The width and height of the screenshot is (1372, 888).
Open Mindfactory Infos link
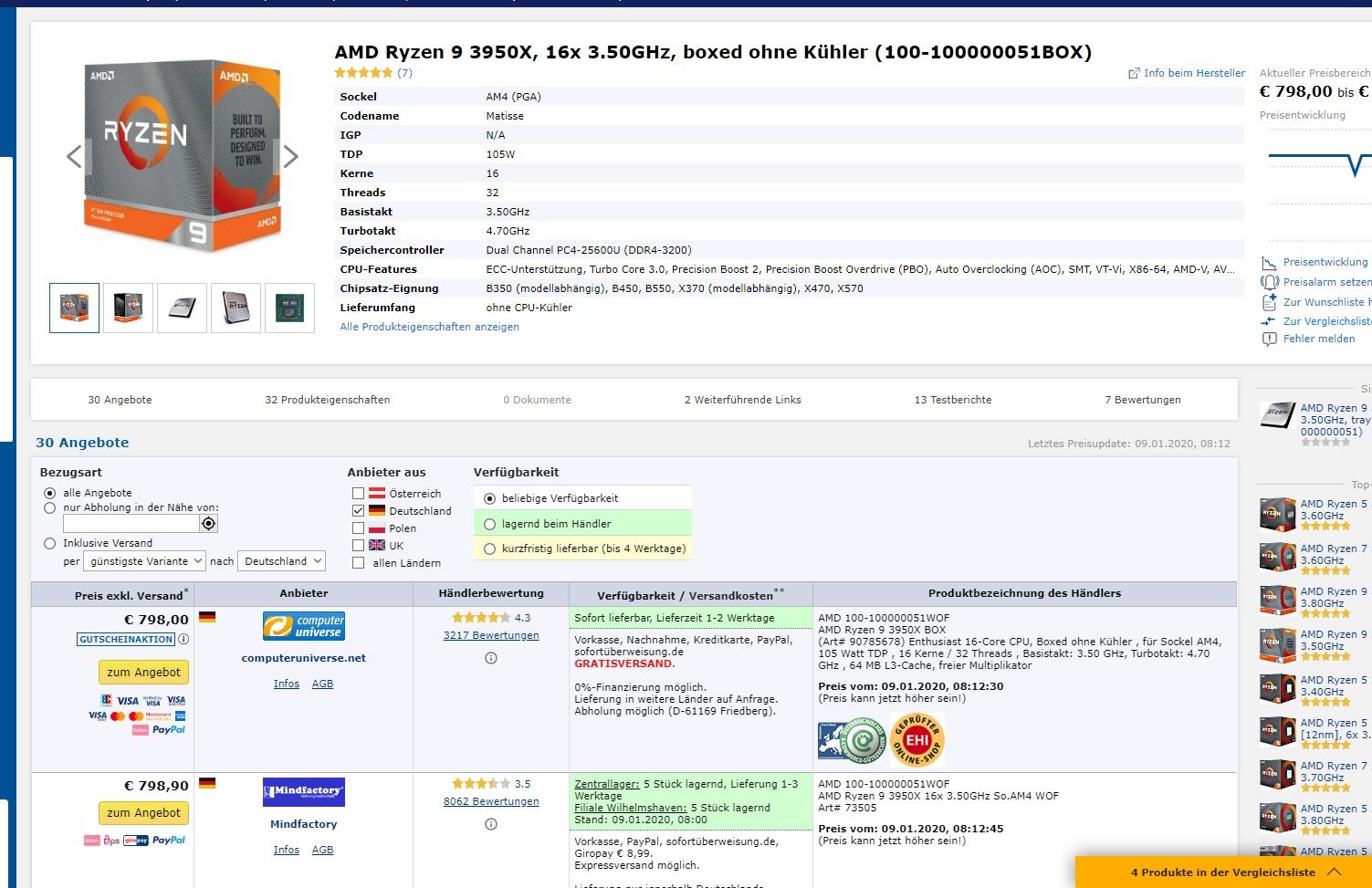coord(287,850)
